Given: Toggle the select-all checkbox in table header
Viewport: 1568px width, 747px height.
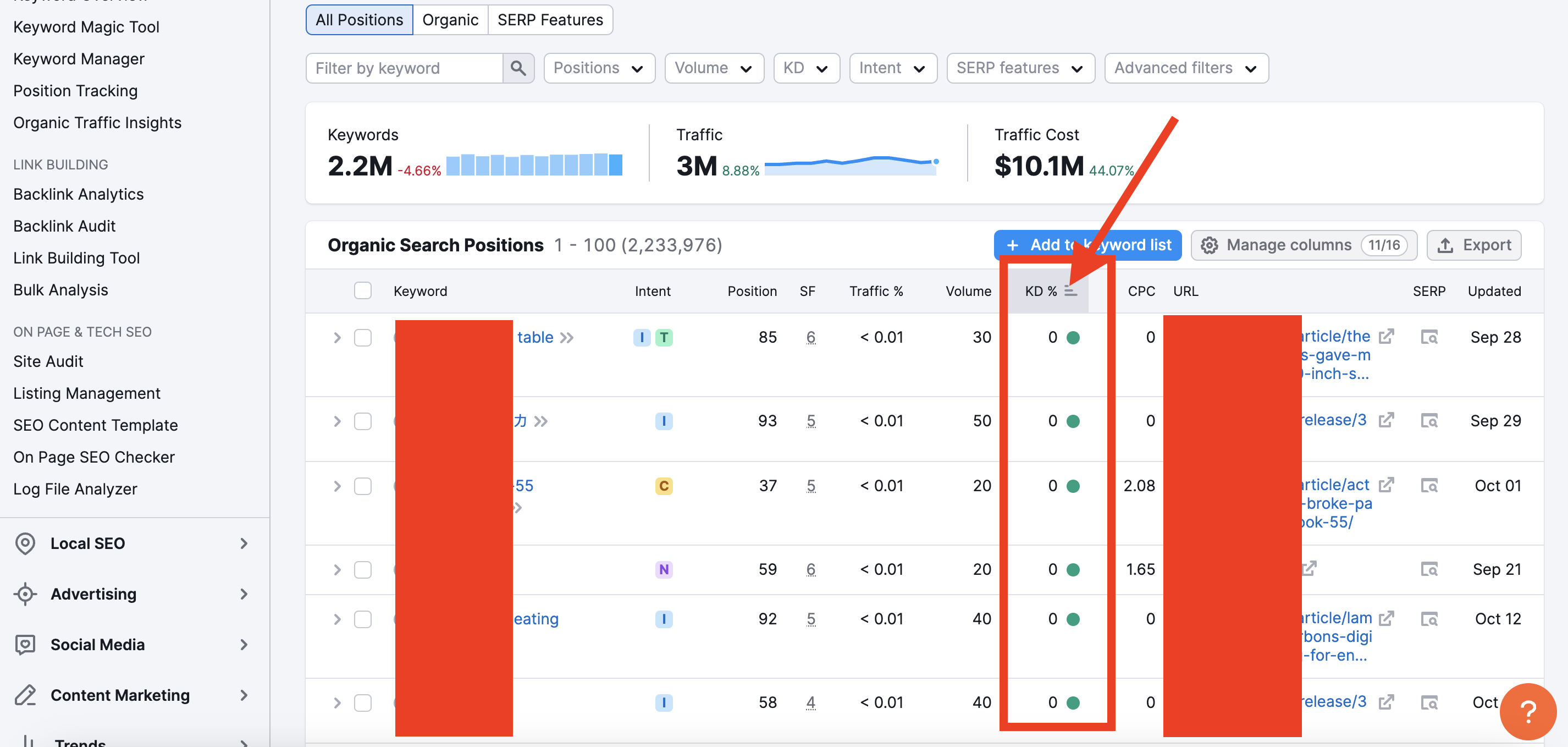Looking at the screenshot, I should tap(363, 290).
